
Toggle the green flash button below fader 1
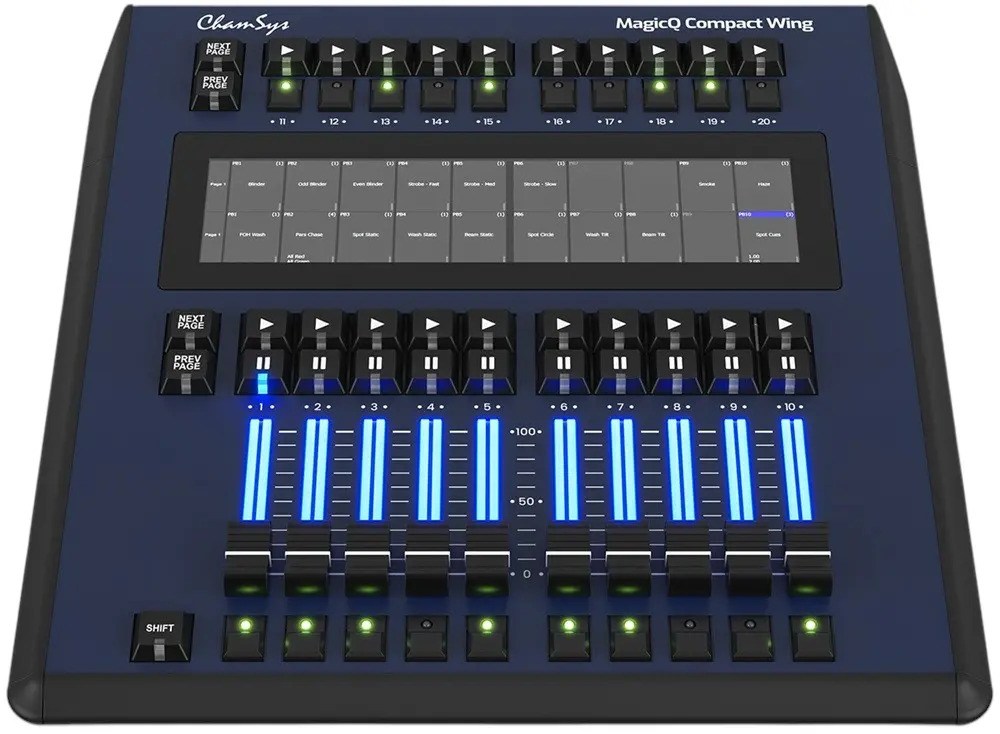[x=245, y=636]
